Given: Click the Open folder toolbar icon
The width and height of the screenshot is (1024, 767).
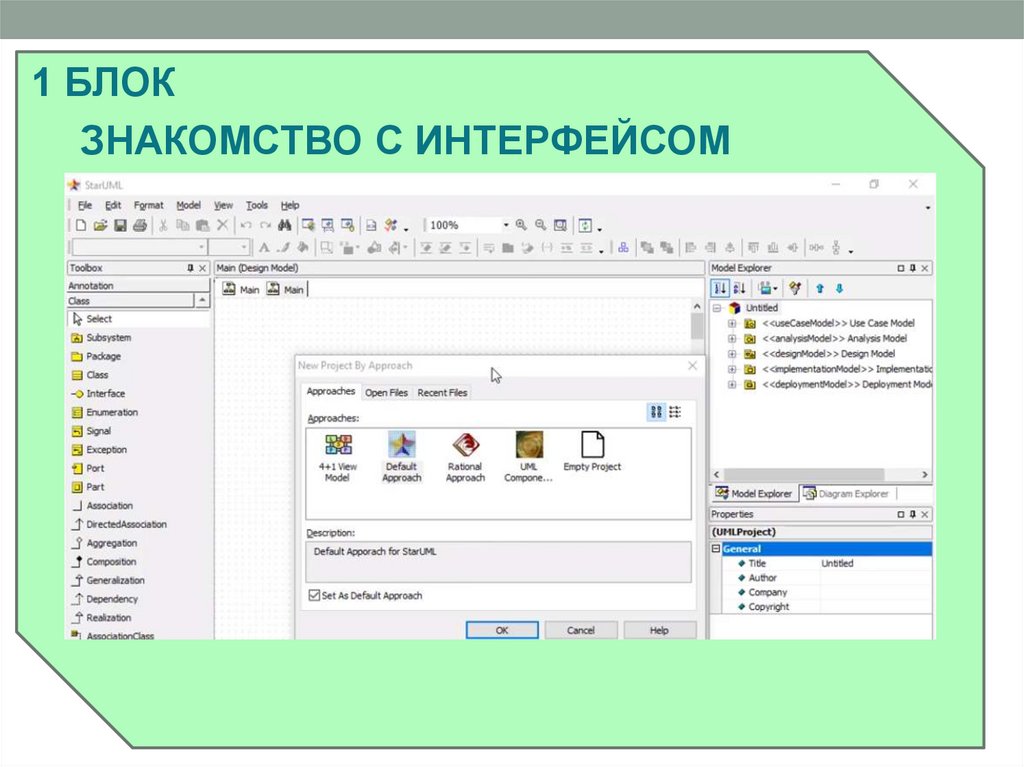Looking at the screenshot, I should tap(100, 225).
